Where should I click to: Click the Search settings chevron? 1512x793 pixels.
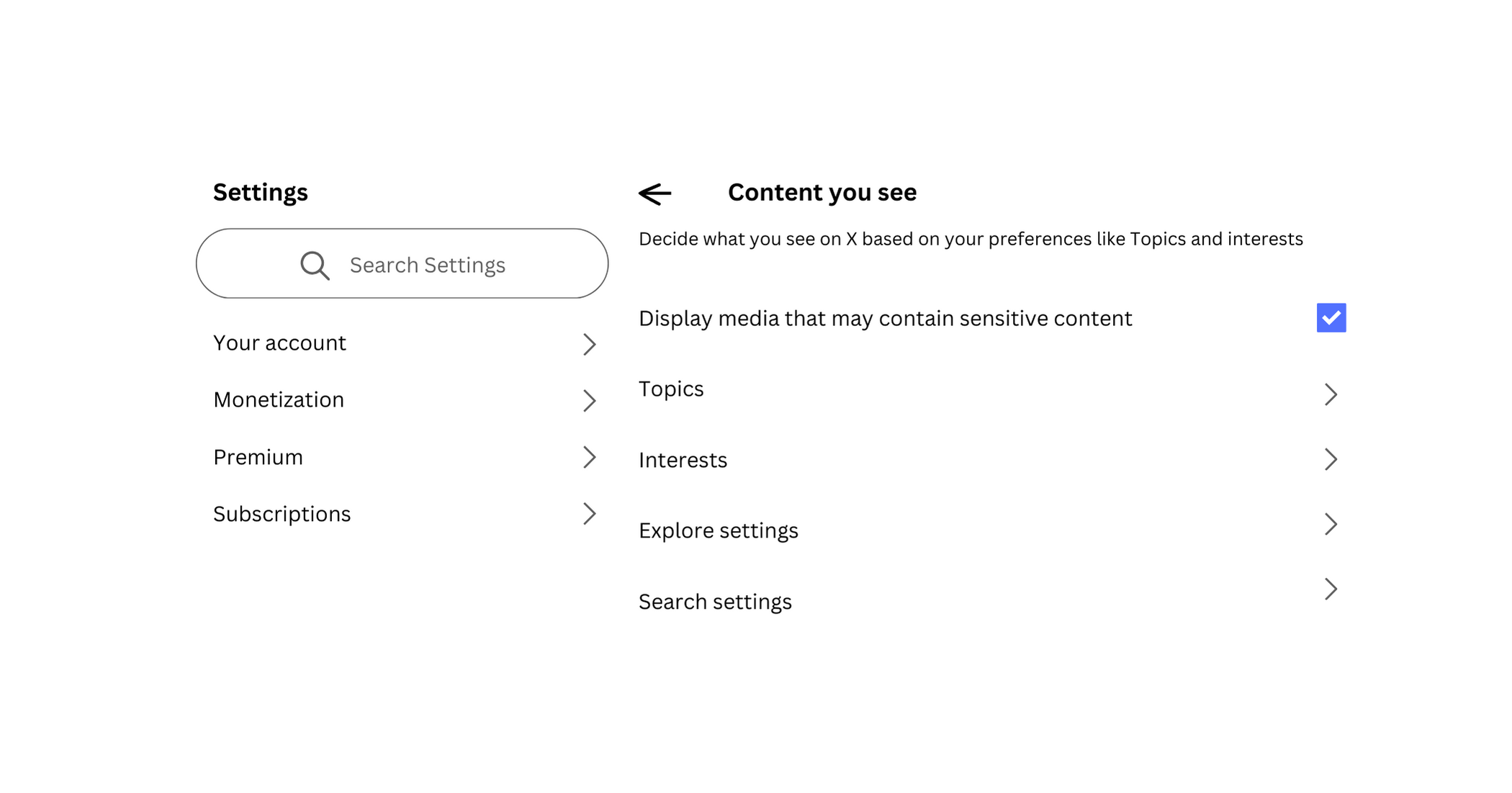pos(1331,589)
